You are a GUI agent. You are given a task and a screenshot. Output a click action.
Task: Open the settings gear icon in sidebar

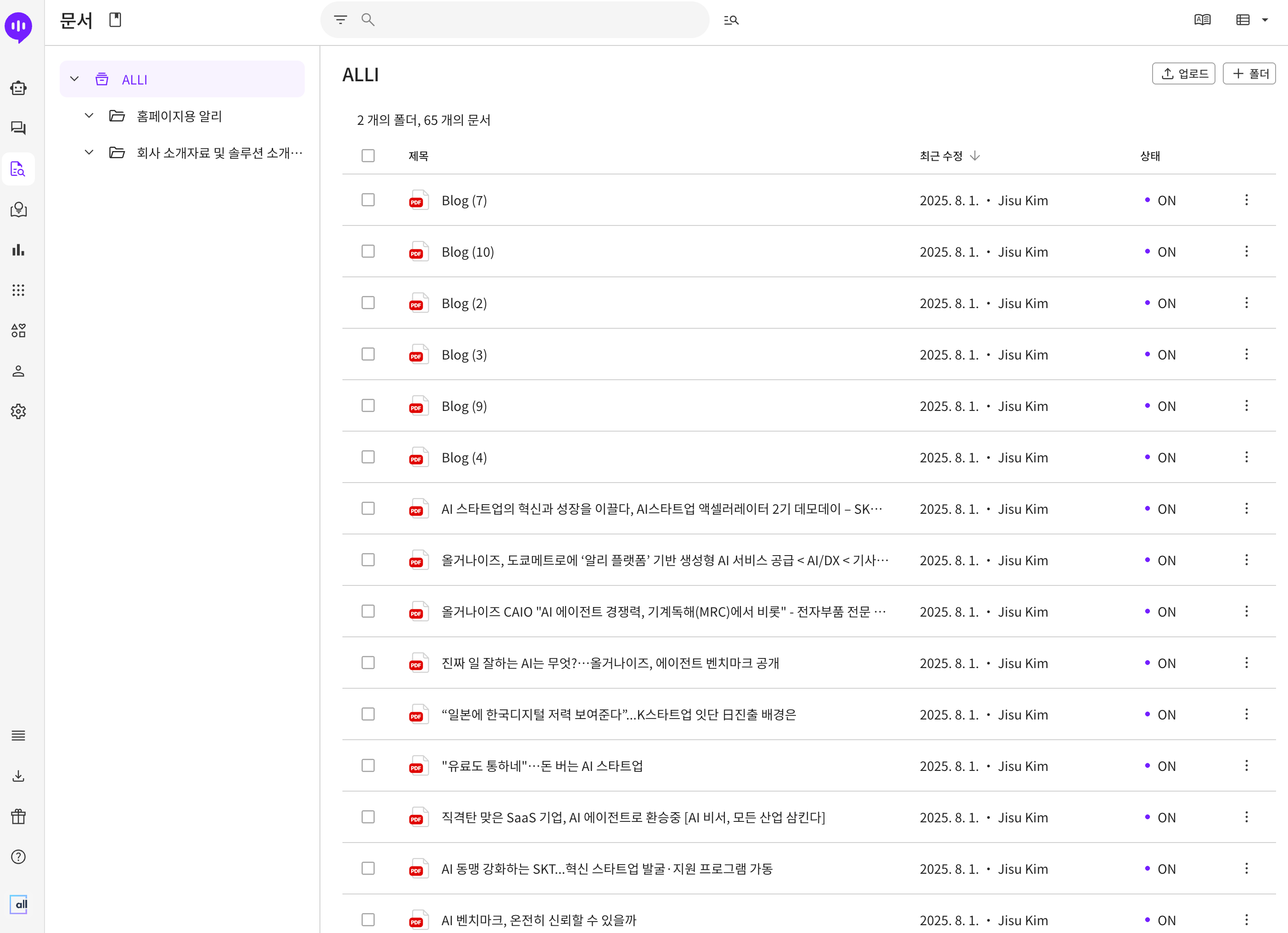click(18, 411)
